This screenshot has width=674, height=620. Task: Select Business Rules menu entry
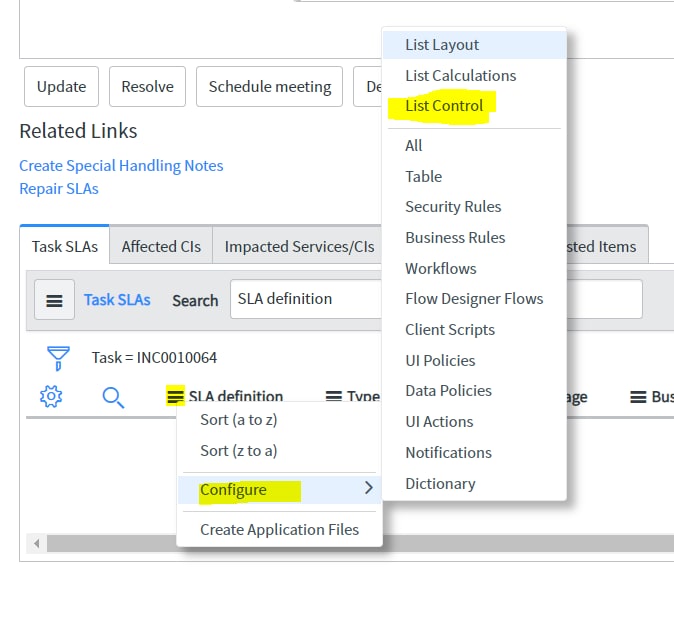point(455,237)
